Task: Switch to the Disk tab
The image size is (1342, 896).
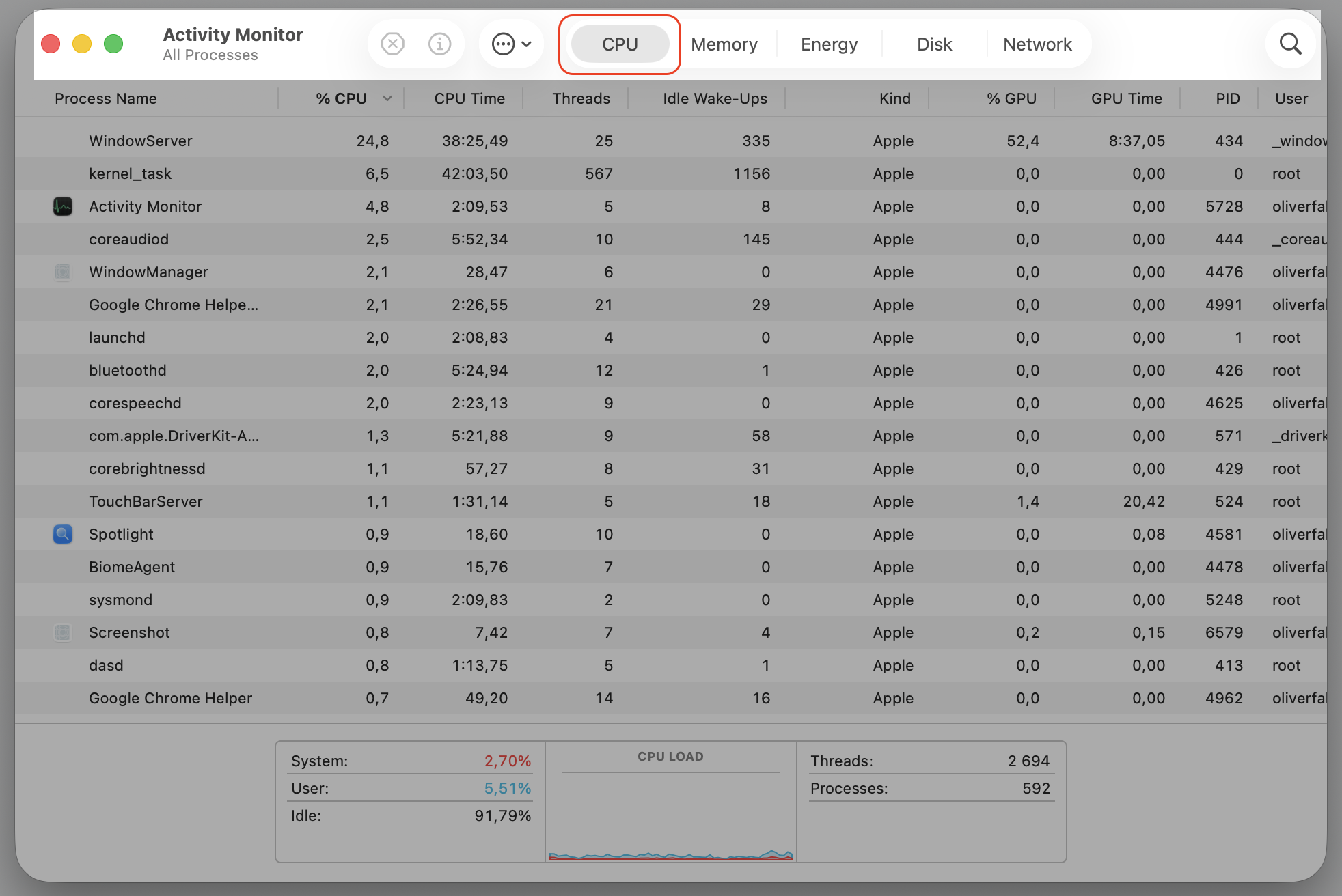Action: 934,44
